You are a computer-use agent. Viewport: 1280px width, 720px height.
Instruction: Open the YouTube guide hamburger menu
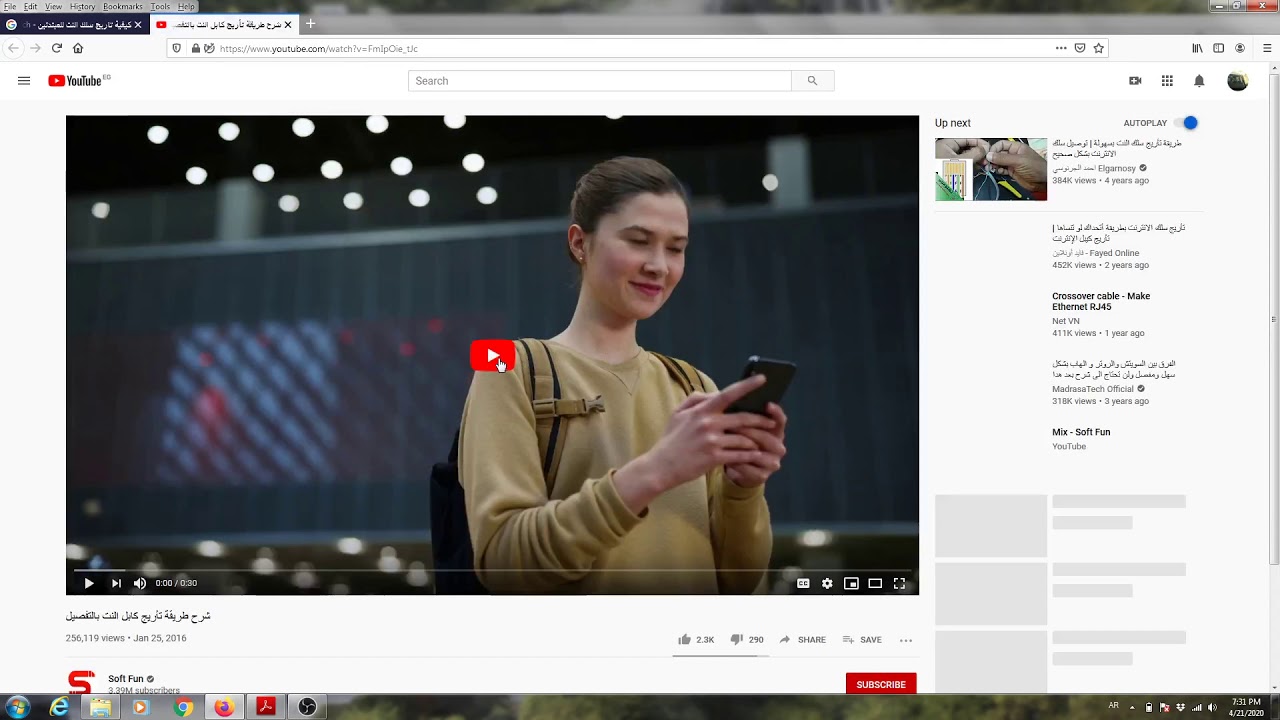click(x=24, y=81)
